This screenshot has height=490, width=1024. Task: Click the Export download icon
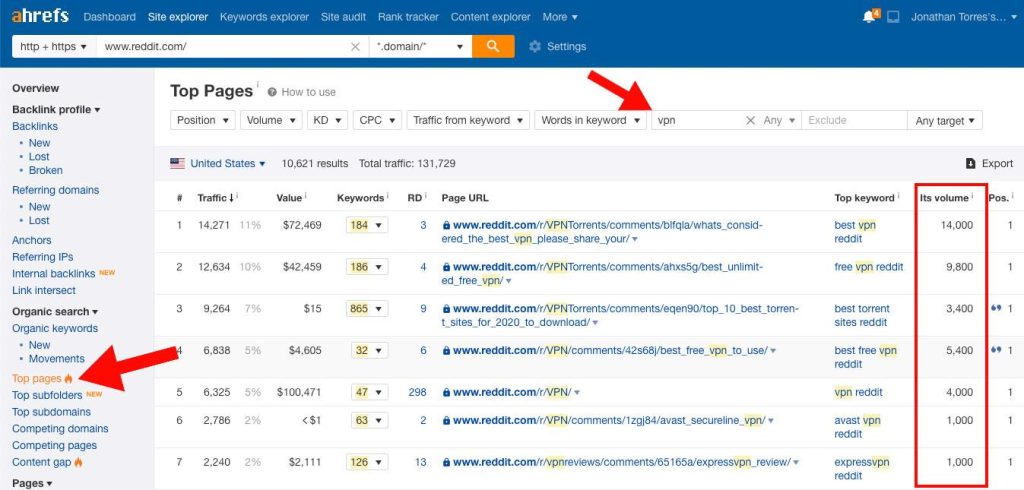(970, 163)
